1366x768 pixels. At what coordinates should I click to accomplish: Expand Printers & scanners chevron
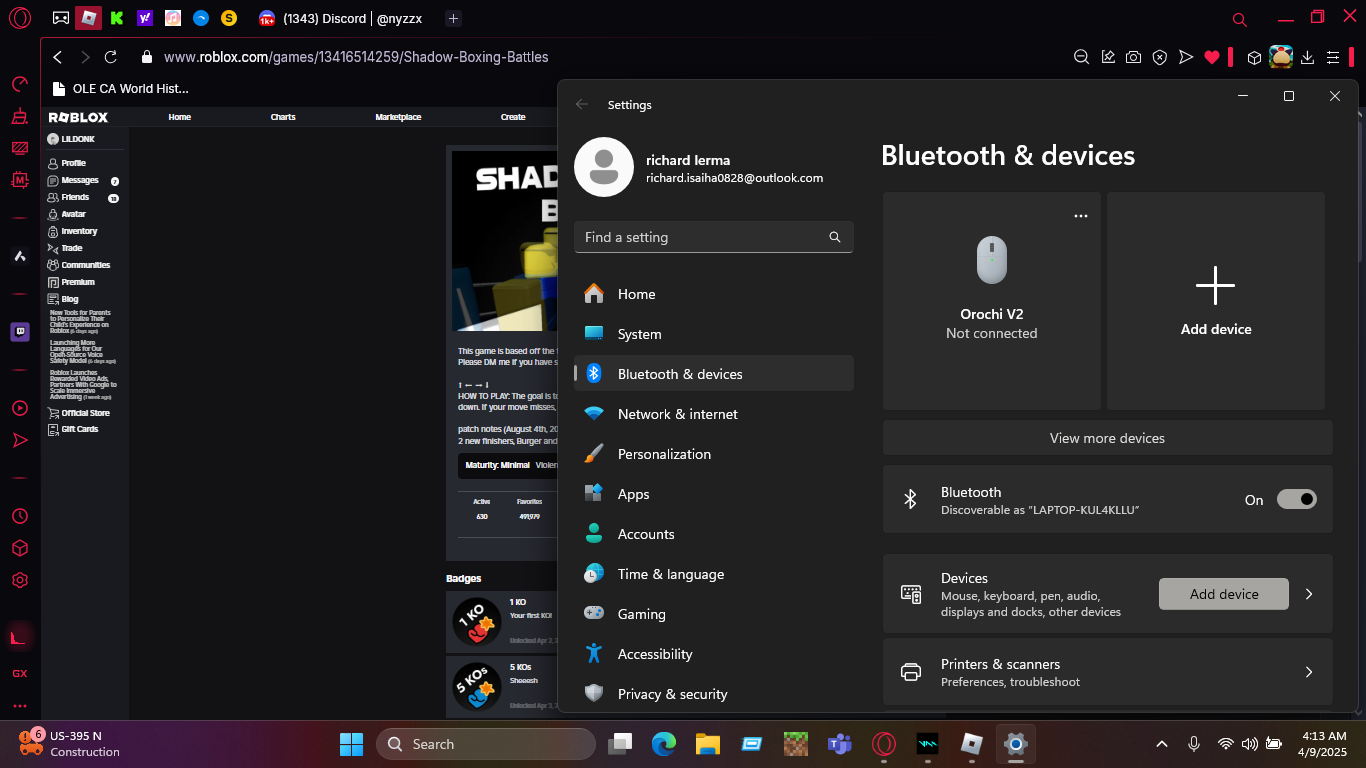(x=1309, y=672)
